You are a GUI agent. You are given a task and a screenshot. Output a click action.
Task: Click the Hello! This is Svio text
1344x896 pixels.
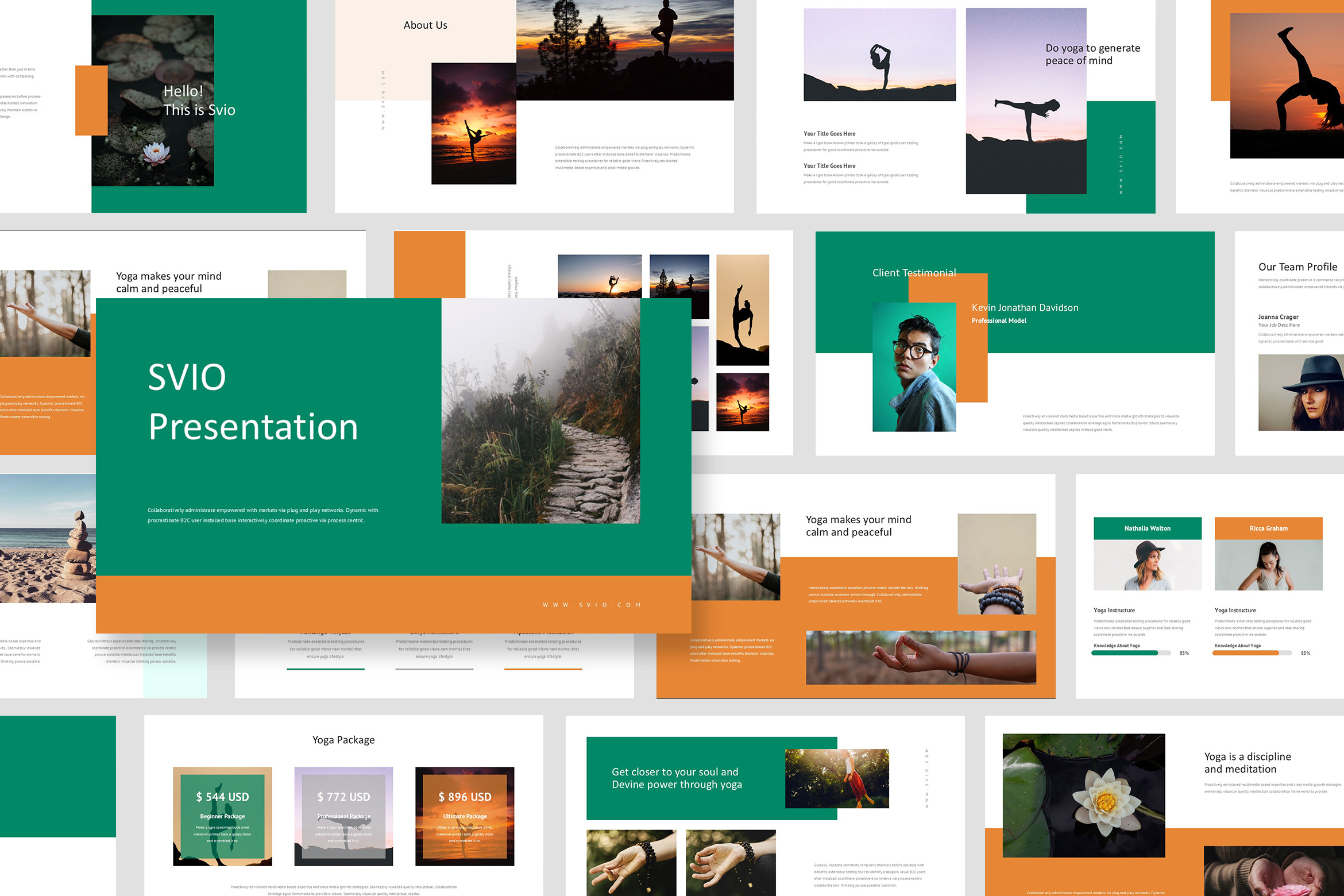(199, 101)
